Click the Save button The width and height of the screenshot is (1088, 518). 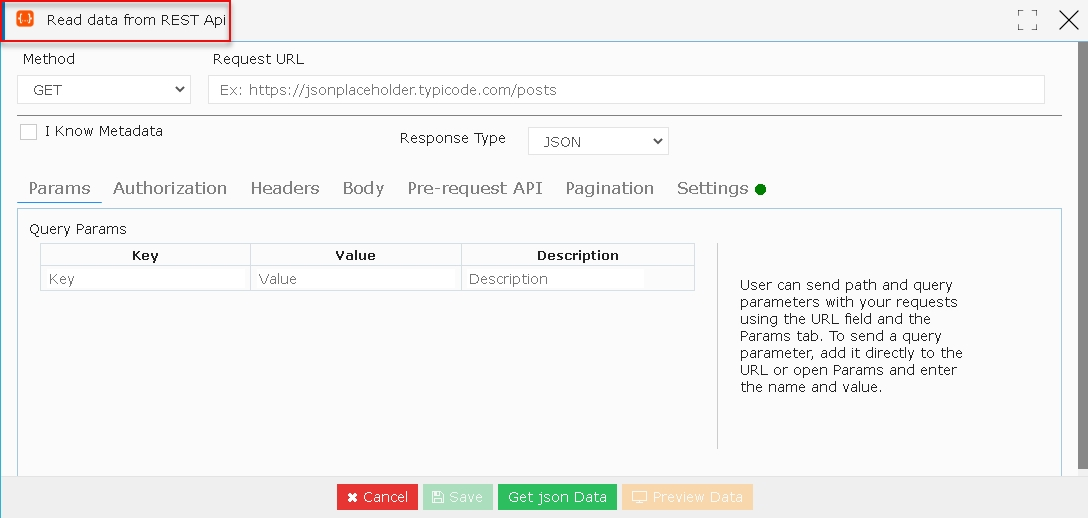click(458, 497)
